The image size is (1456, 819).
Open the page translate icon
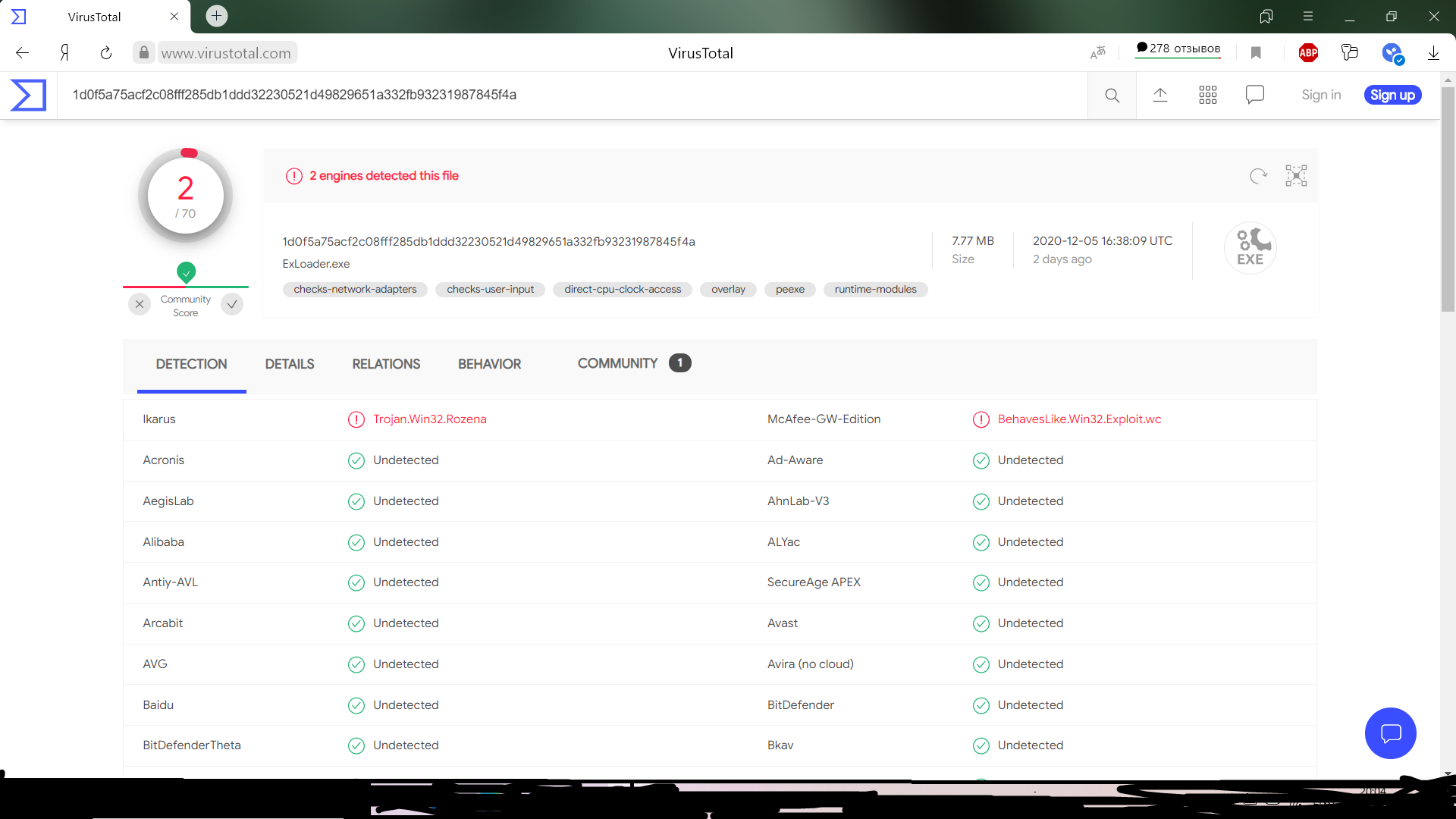(1097, 52)
